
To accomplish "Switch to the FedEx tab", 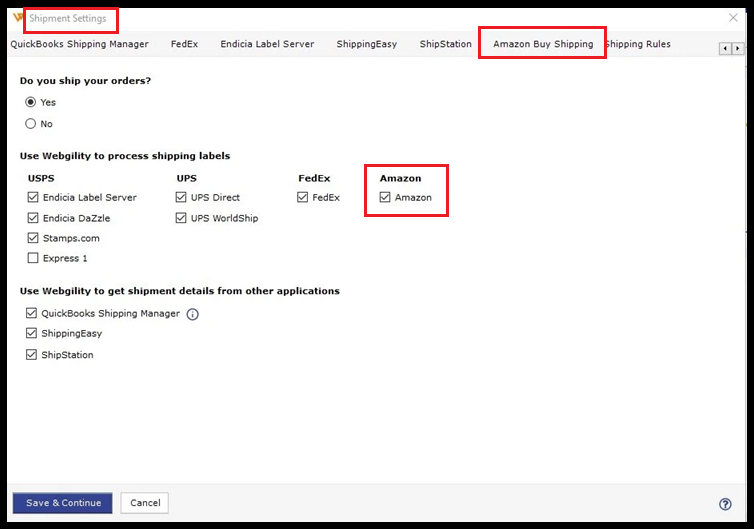I will (184, 44).
